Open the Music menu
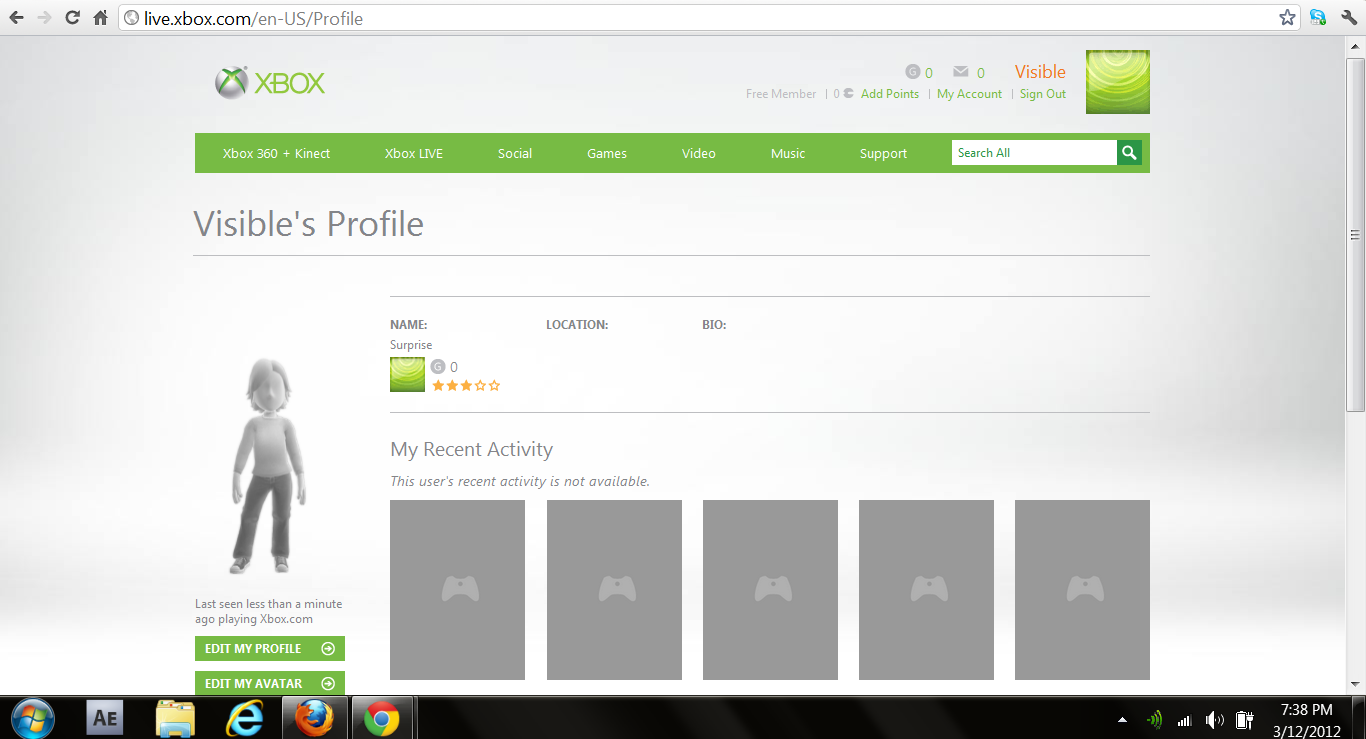 point(788,153)
